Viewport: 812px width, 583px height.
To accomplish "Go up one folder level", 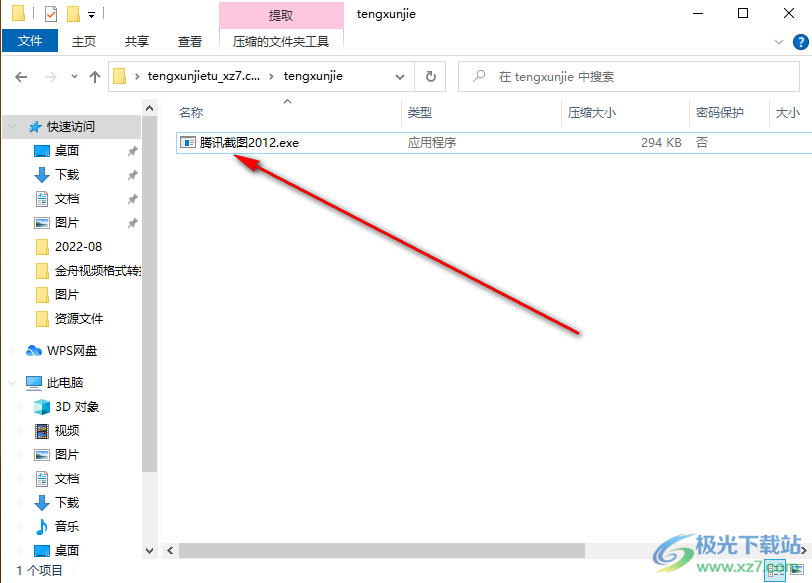I will [x=95, y=77].
